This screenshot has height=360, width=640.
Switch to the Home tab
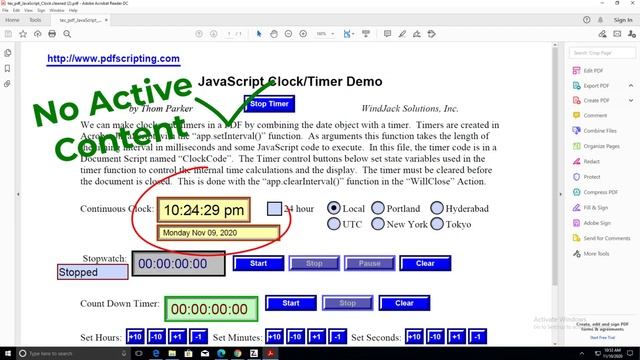(12, 20)
